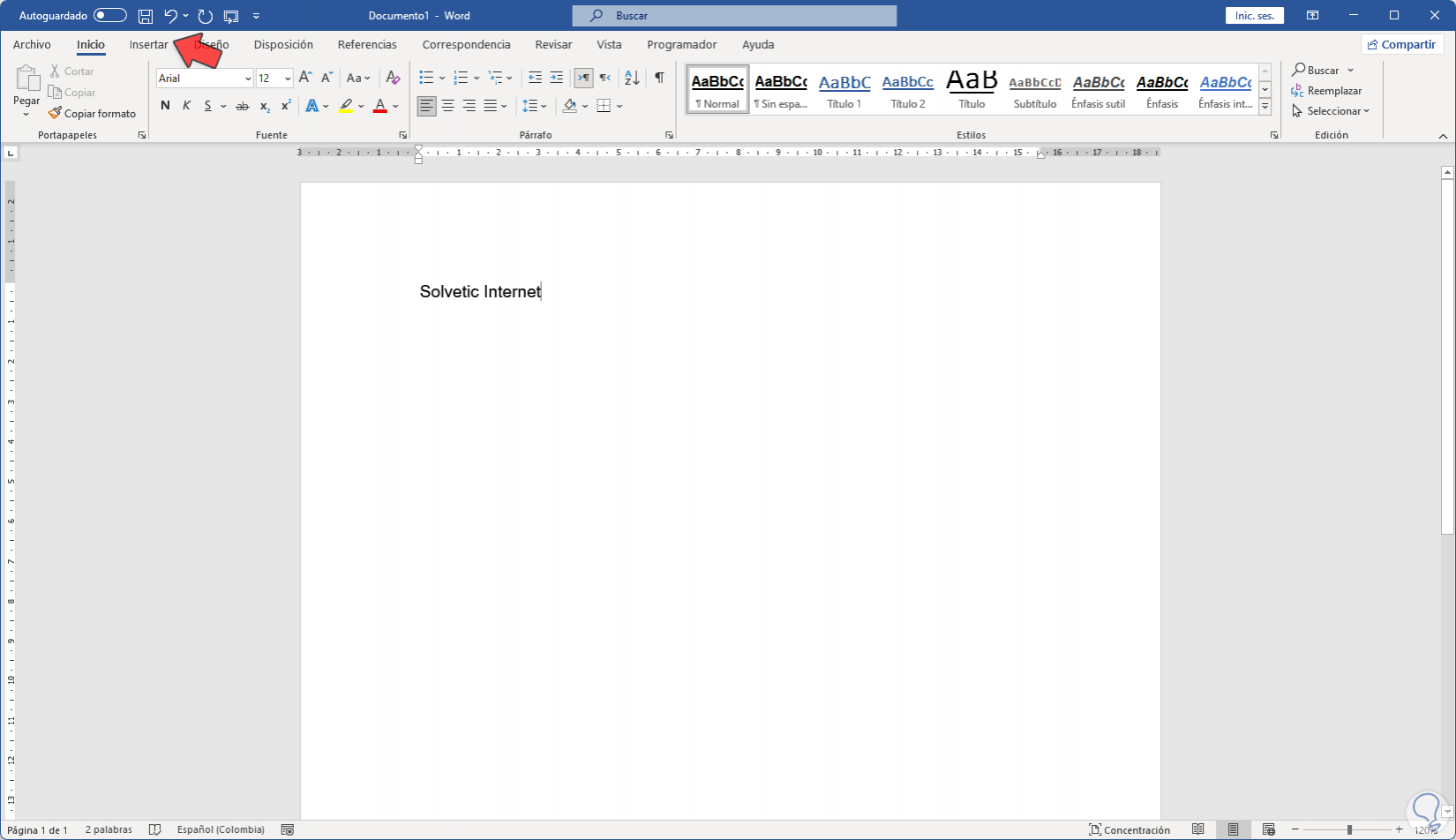The width and height of the screenshot is (1456, 840).
Task: Click the Reemplazar button
Action: [1326, 91]
